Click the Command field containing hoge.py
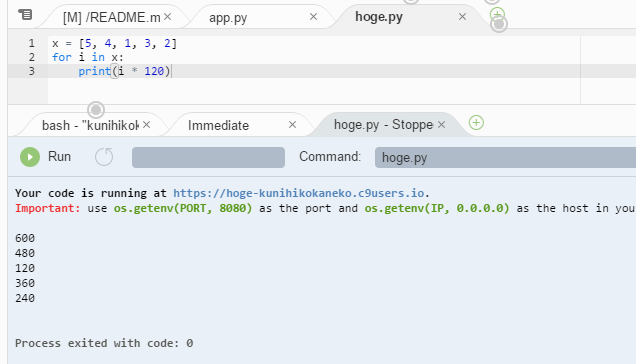The height and width of the screenshot is (364, 636). (x=505, y=157)
